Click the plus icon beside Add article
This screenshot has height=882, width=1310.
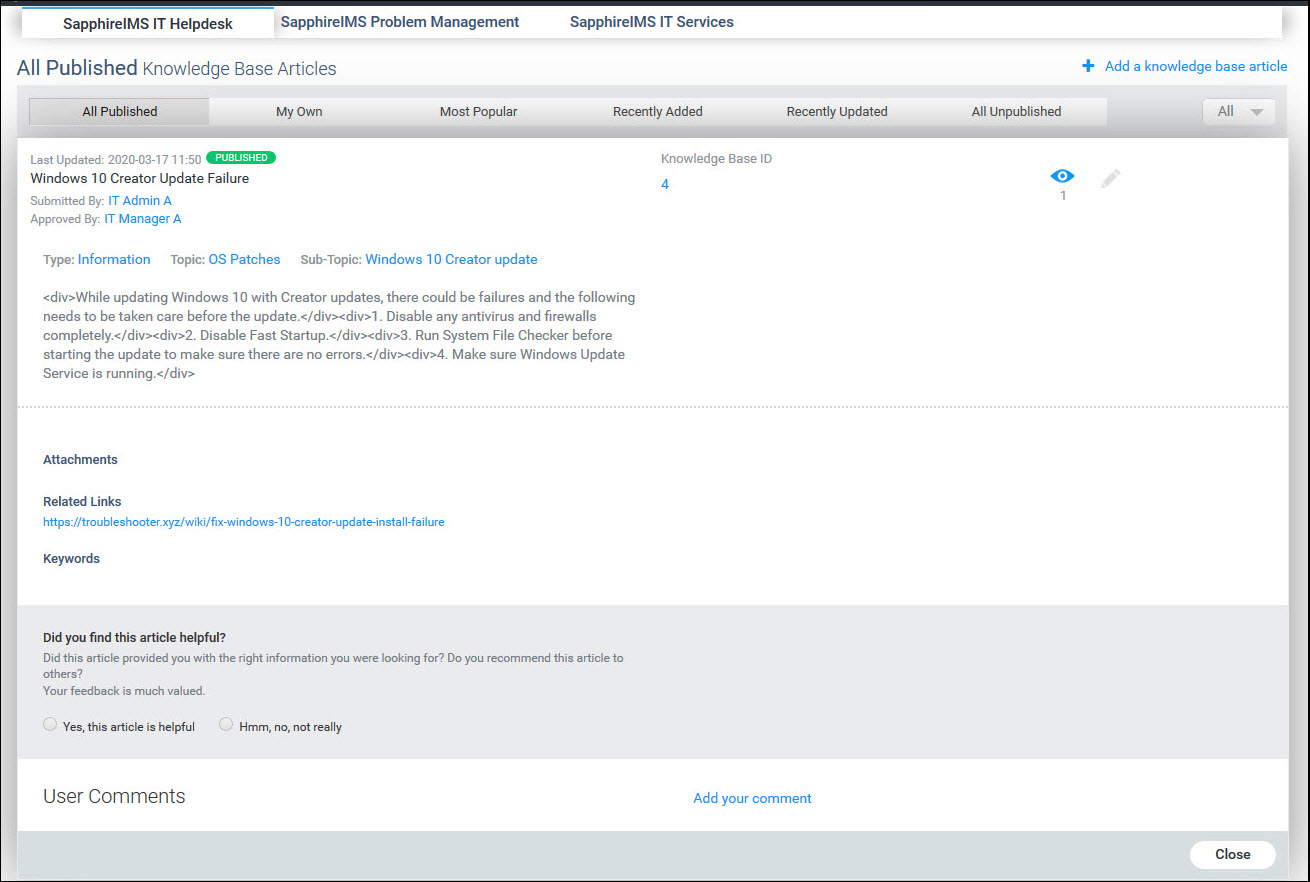click(x=1088, y=66)
